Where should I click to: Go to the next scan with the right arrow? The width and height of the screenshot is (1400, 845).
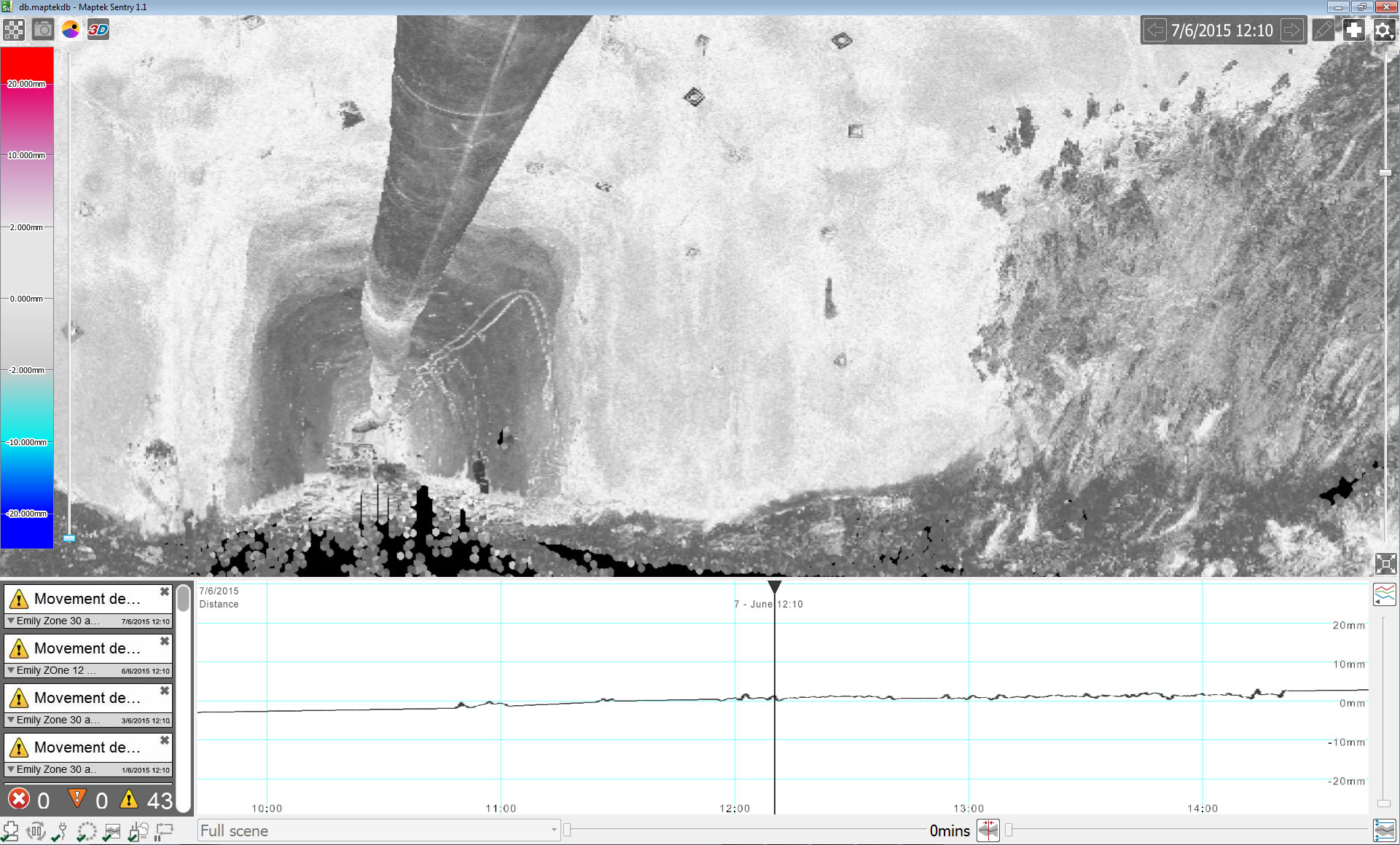[1292, 30]
